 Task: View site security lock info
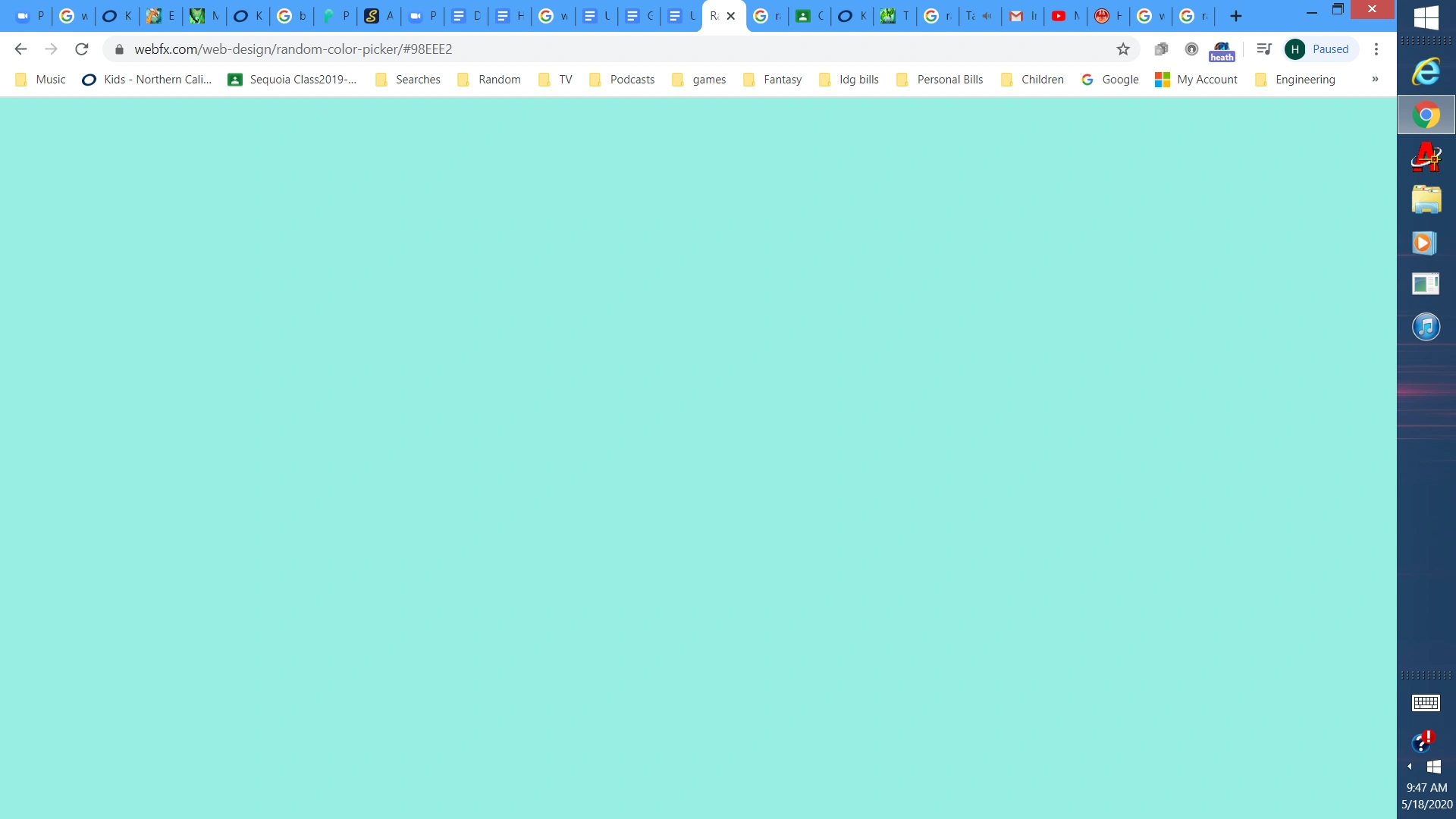coord(119,49)
